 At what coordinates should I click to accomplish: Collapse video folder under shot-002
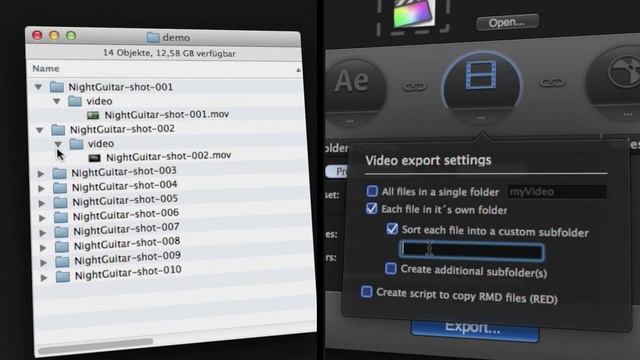(58, 144)
